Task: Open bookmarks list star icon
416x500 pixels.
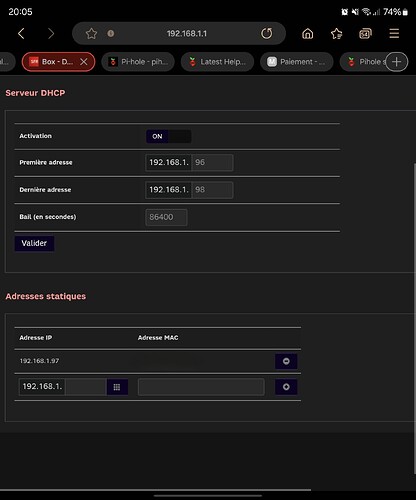Action: coord(336,33)
